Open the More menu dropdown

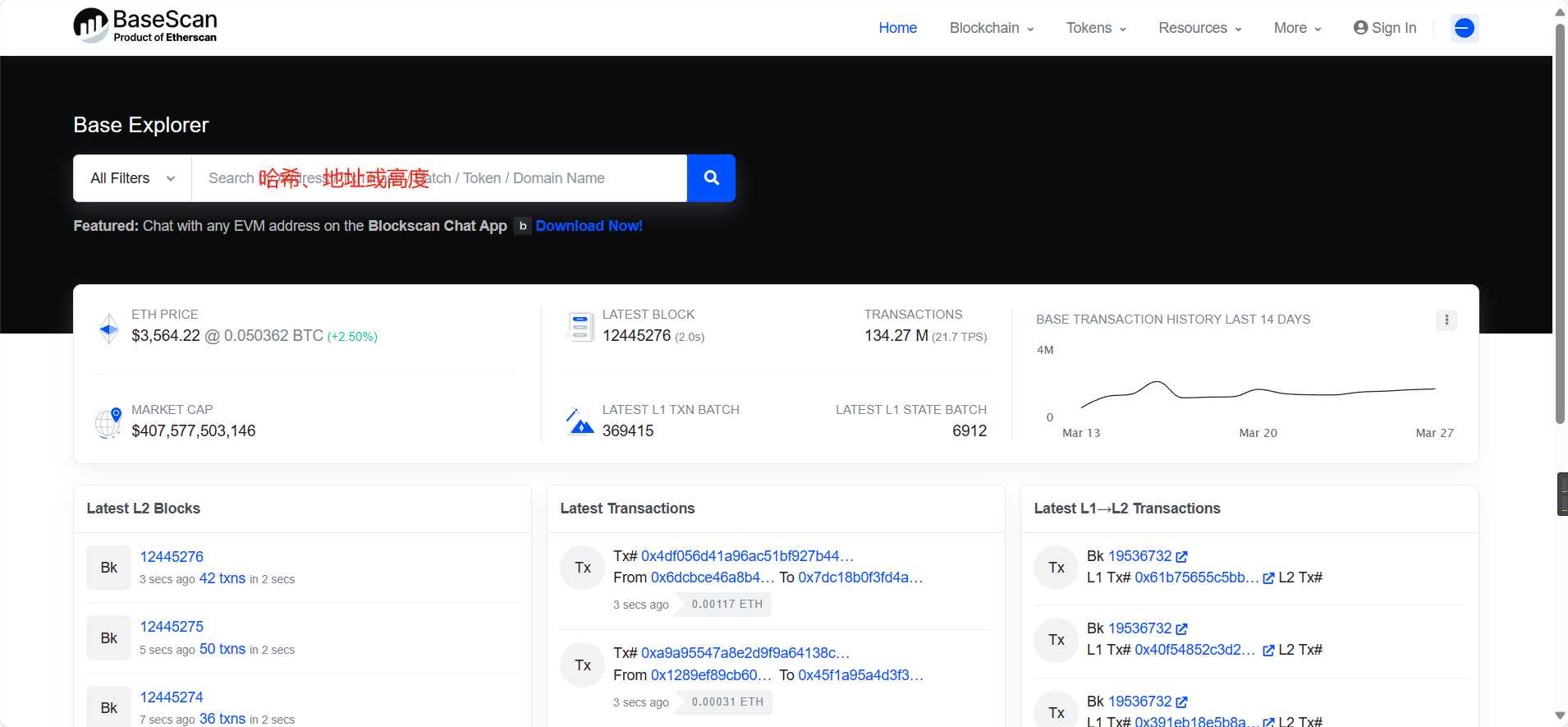pos(1297,28)
